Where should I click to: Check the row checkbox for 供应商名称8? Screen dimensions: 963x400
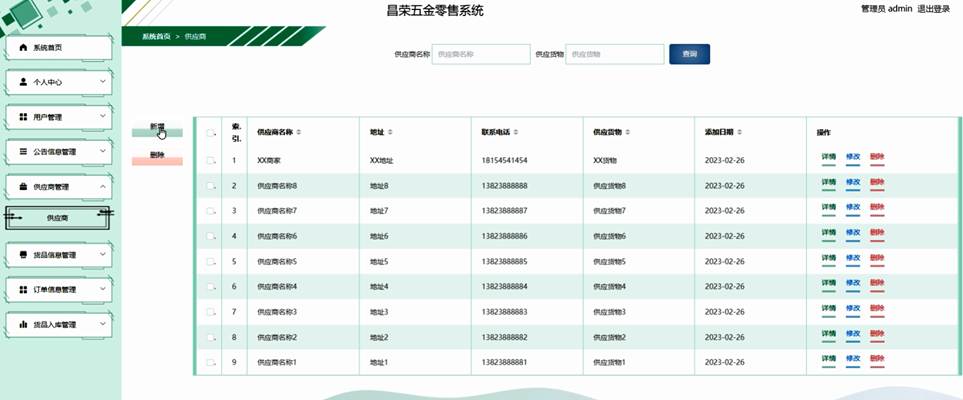coord(210,186)
